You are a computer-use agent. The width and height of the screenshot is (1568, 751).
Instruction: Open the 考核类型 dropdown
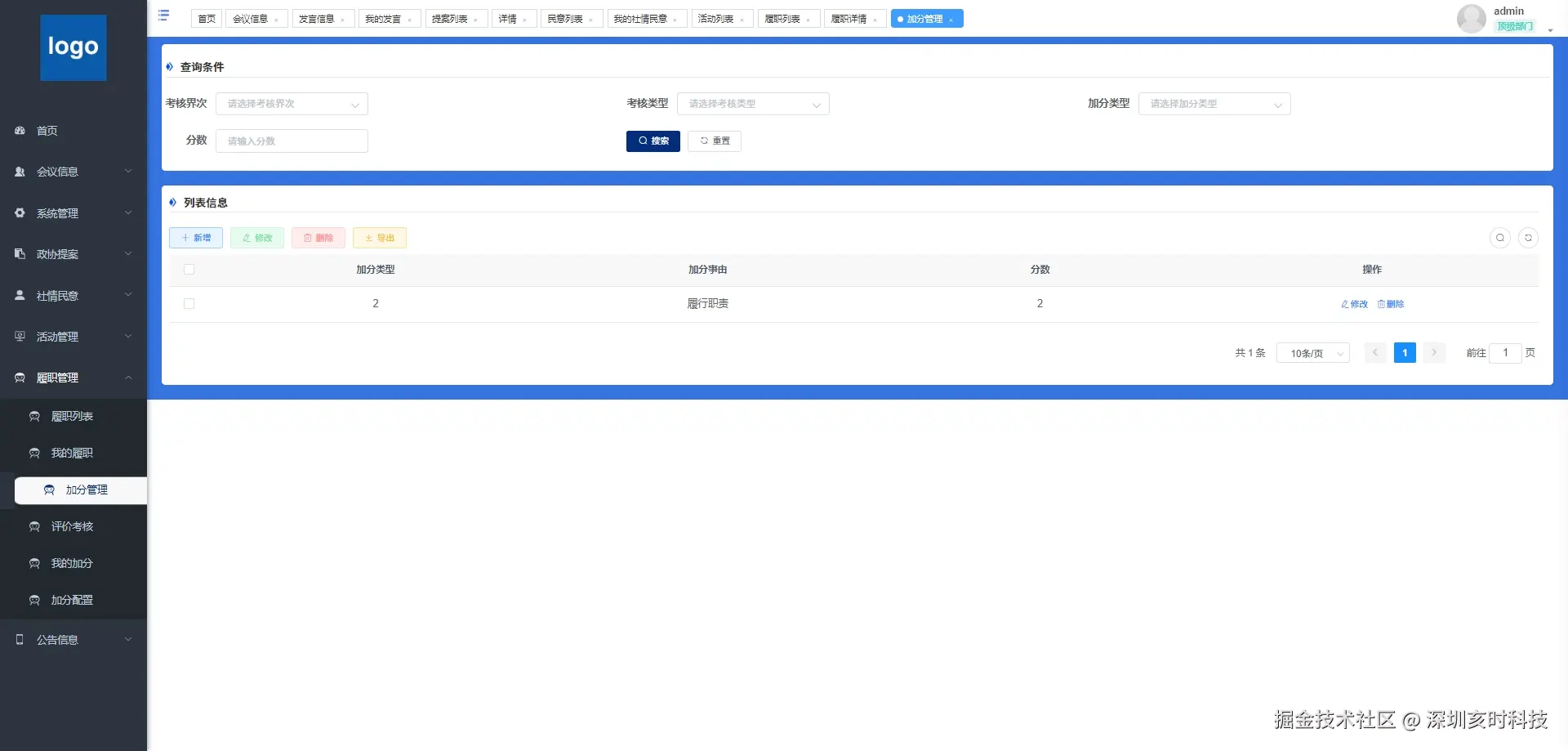tap(753, 104)
